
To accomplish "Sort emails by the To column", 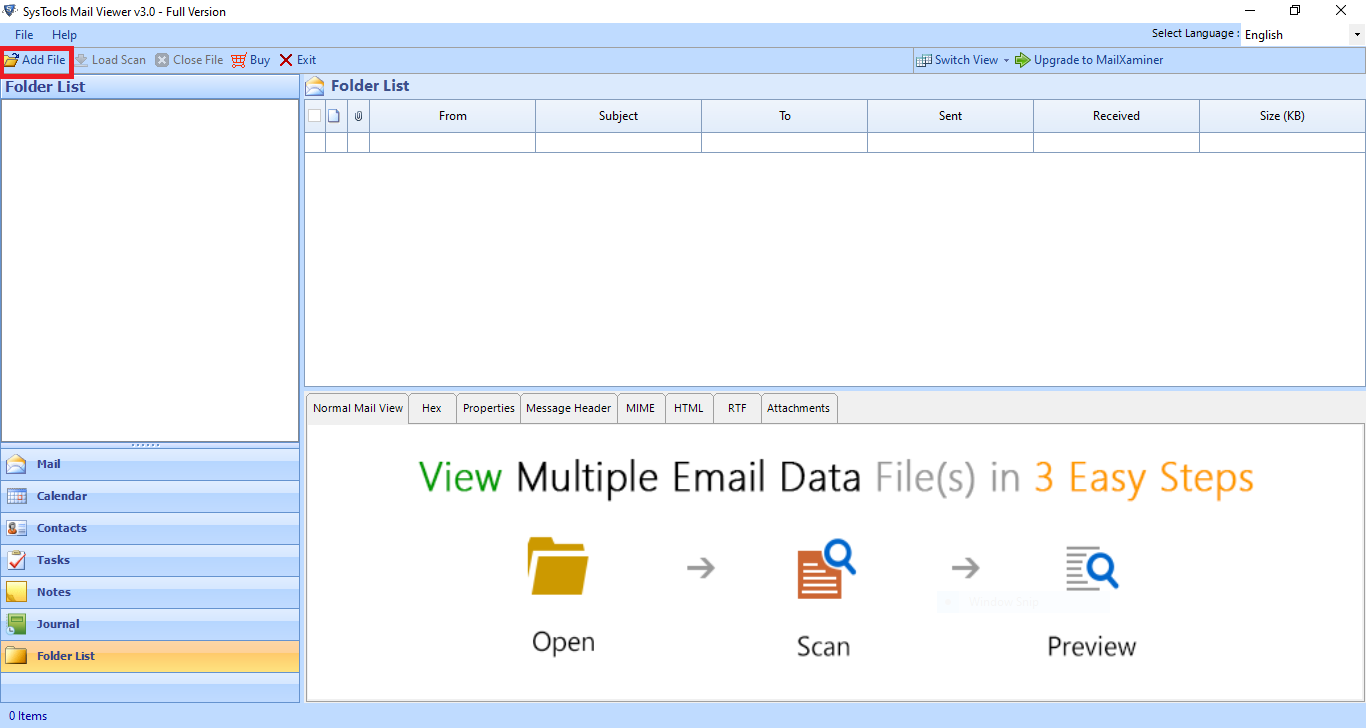I will (785, 116).
